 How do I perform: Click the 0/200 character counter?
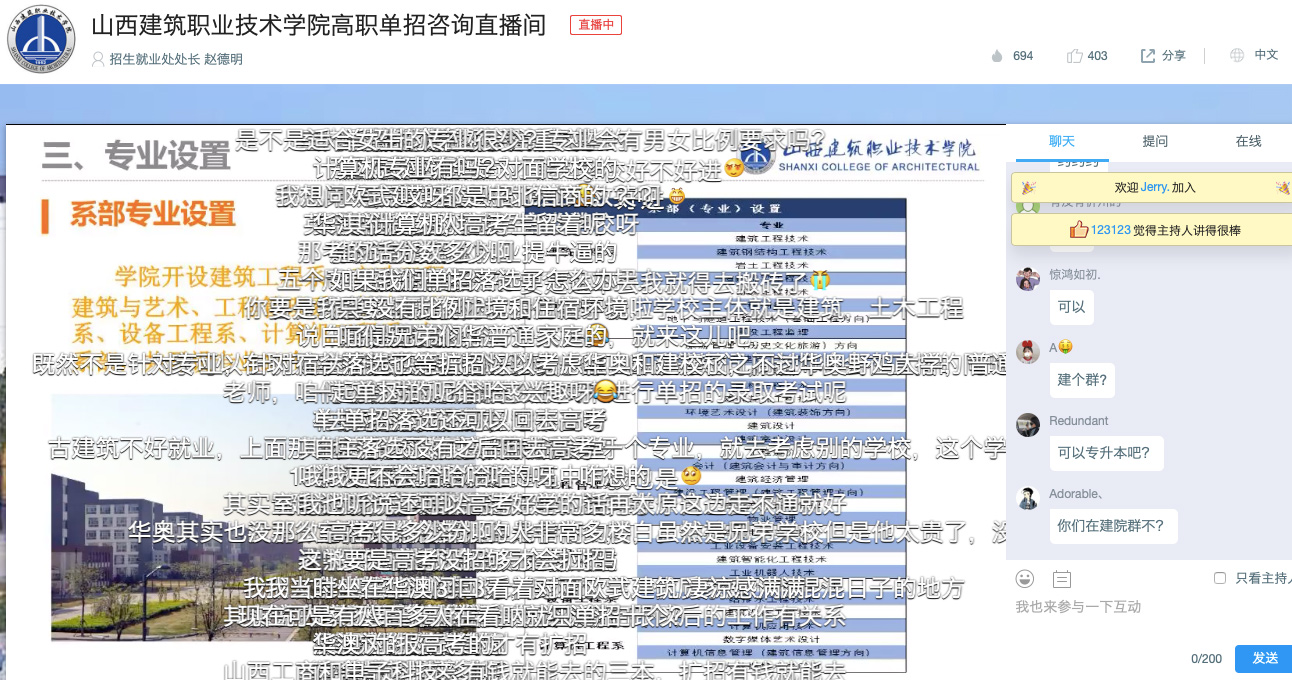click(x=1207, y=659)
